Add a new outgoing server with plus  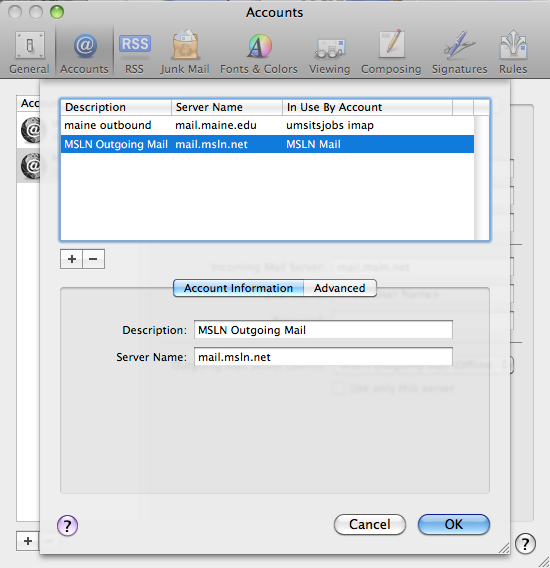click(71, 259)
